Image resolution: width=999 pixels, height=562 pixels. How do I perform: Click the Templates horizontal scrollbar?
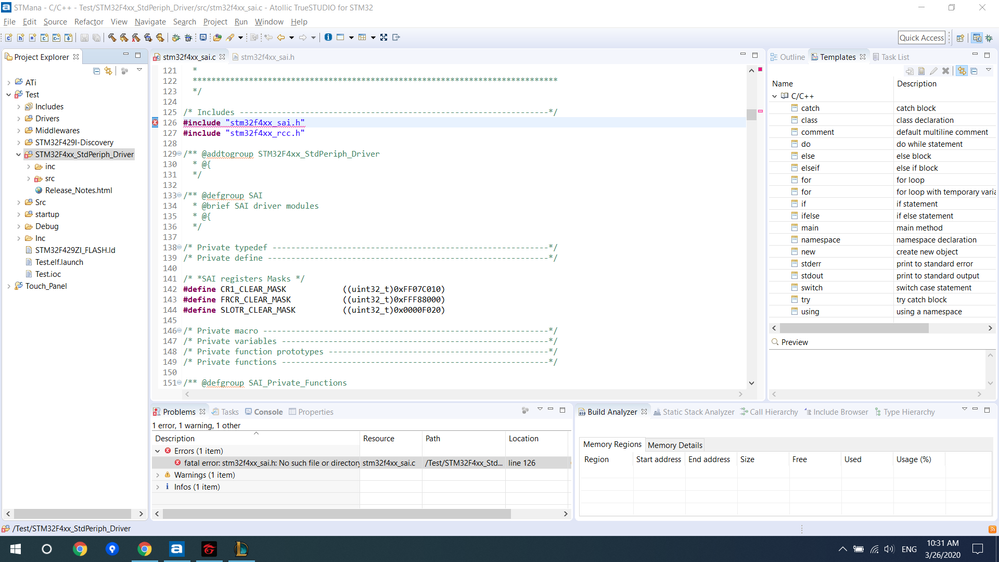tap(854, 328)
